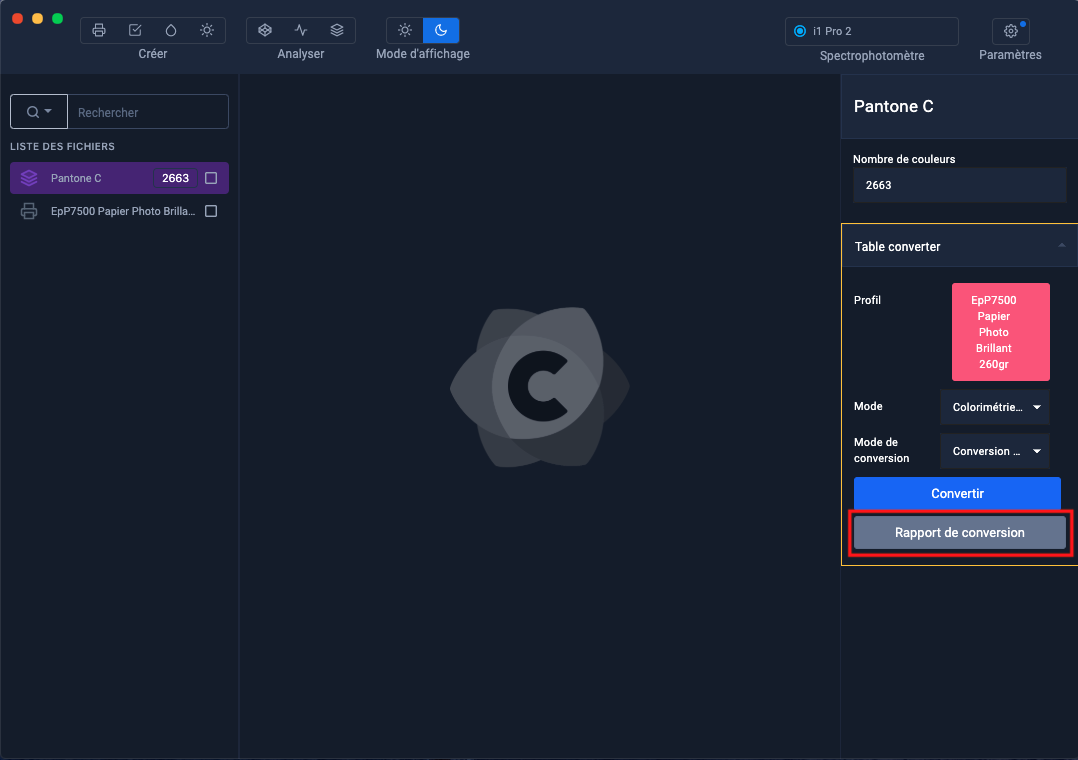This screenshot has width=1078, height=760.
Task: Click the yellow macOS minimize button
Action: [38, 19]
